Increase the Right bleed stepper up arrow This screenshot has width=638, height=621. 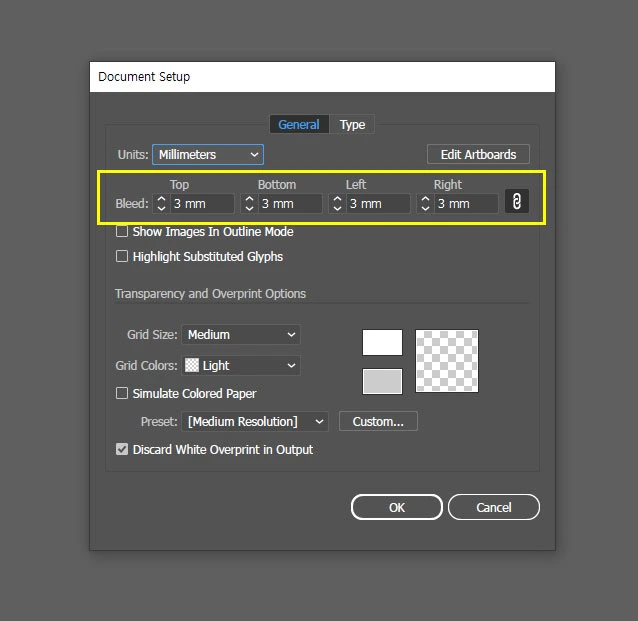[425, 199]
